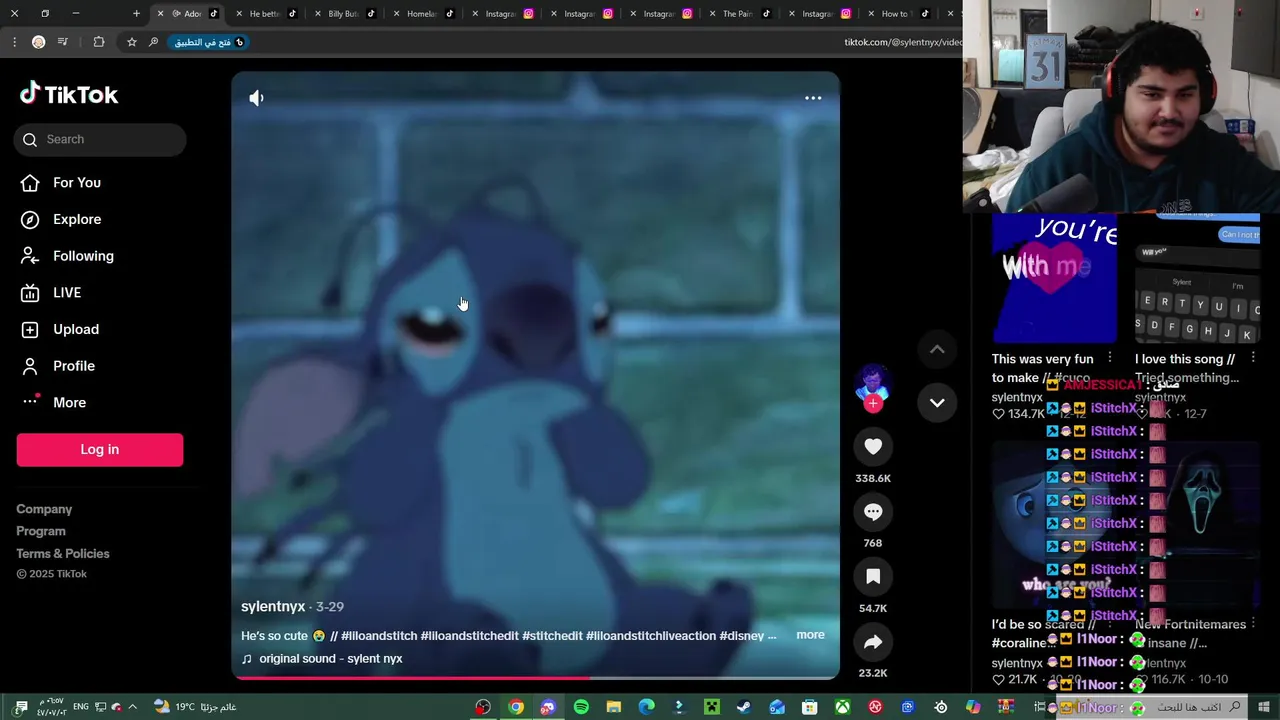Open the media control icon in browser toolbar

click(63, 42)
